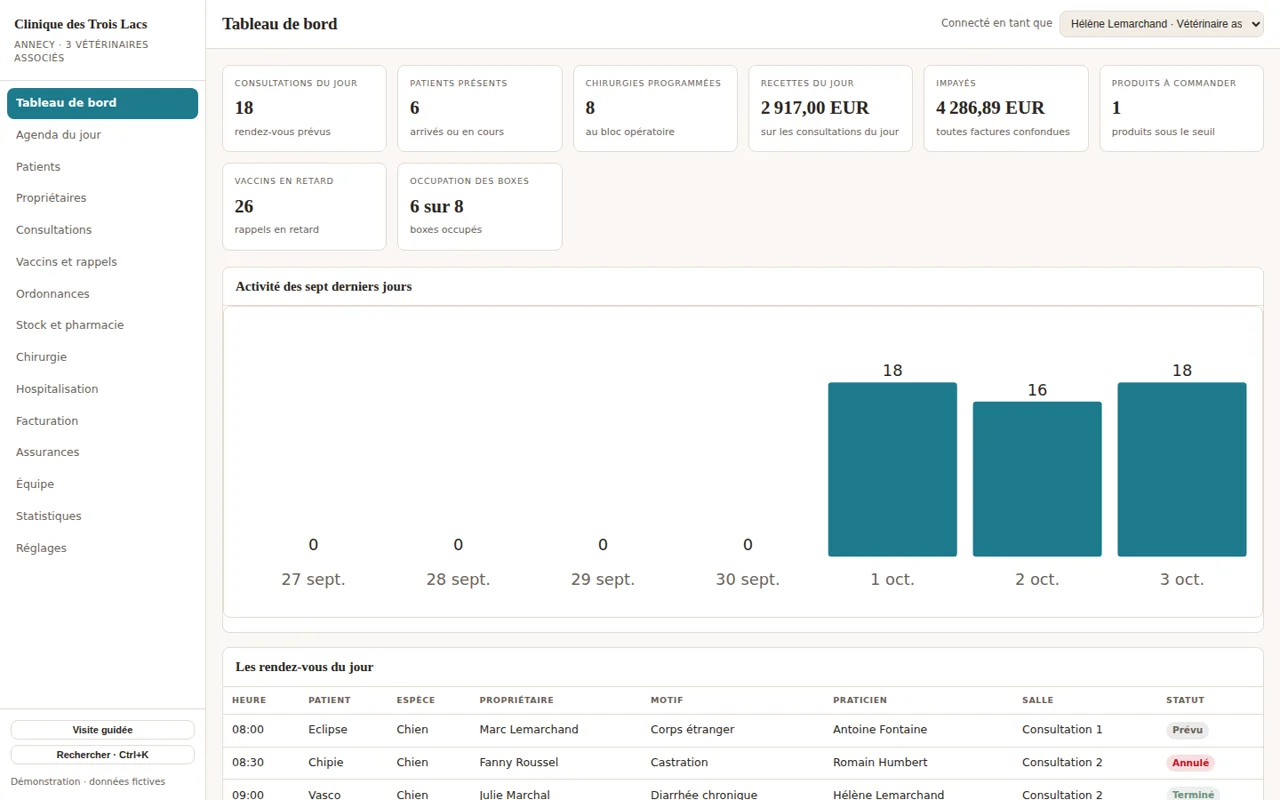Viewport: 1280px width, 800px height.
Task: Click the 3 oct. chart bar
Action: (1182, 469)
